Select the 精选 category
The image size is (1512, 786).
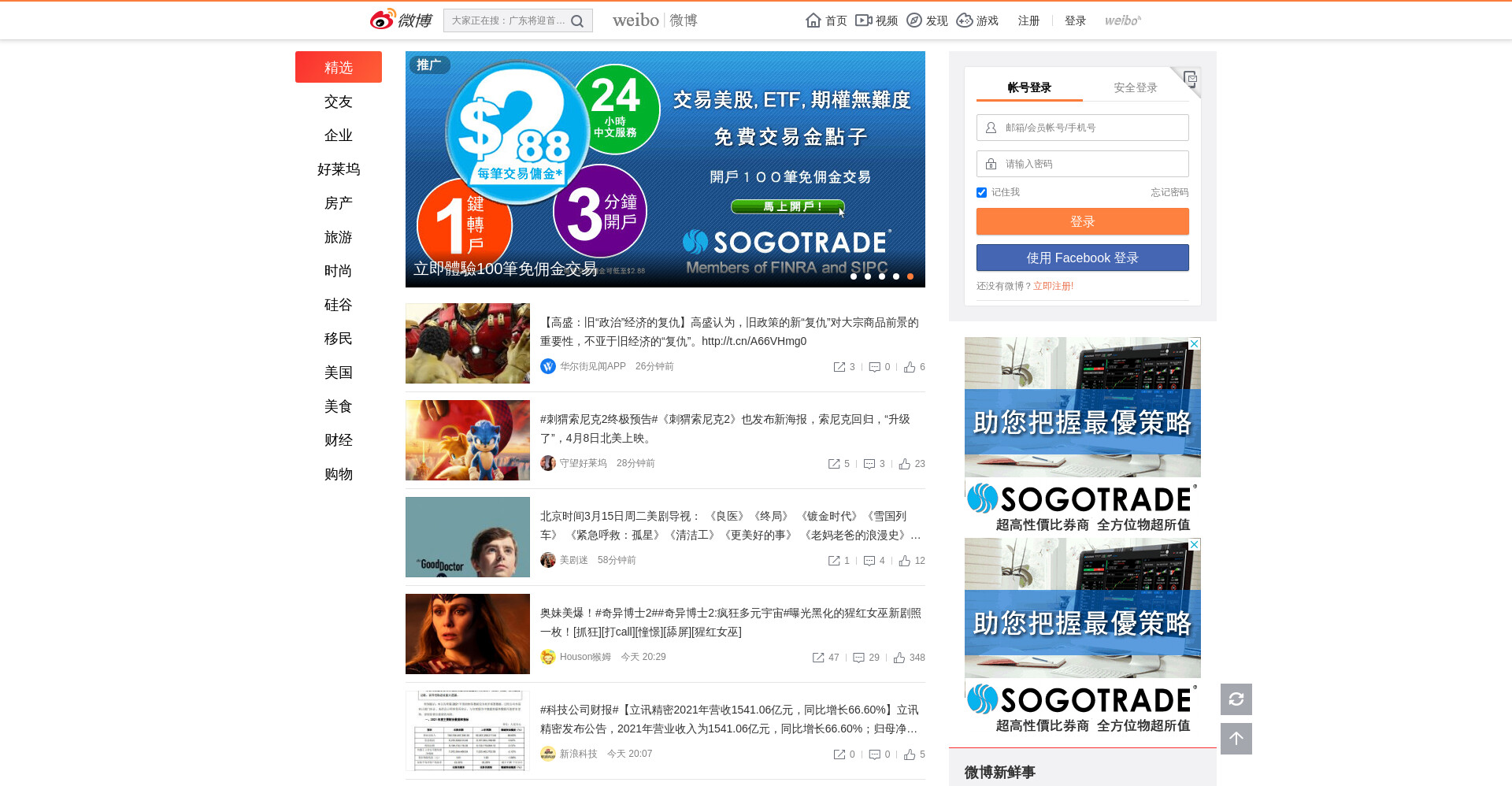(339, 67)
